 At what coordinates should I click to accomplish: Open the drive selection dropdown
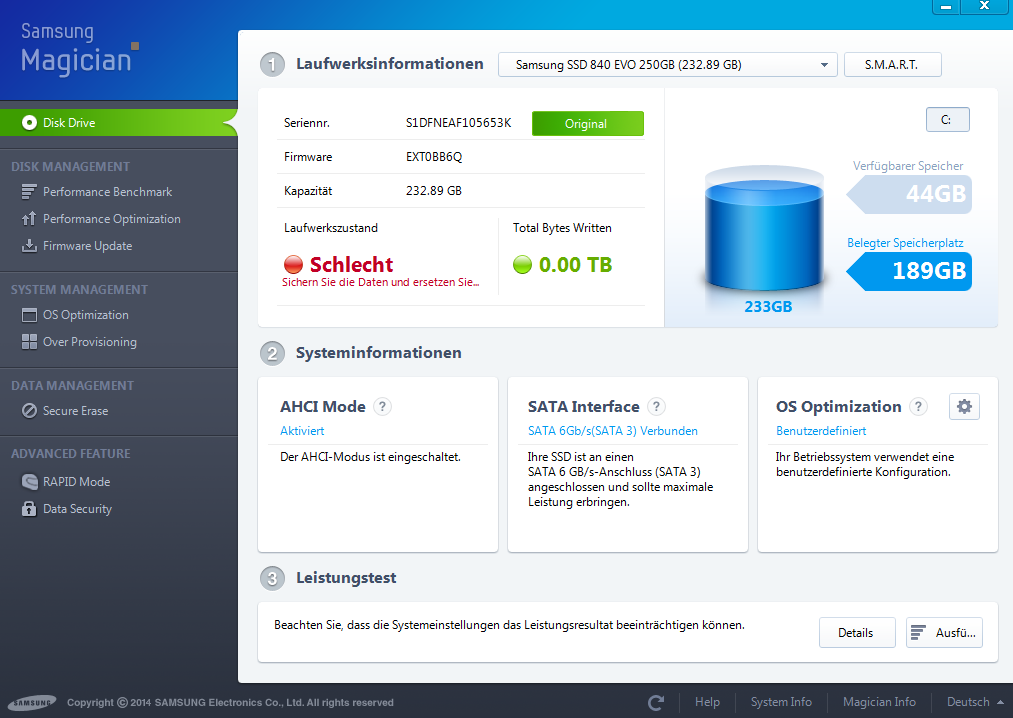pyautogui.click(x=667, y=65)
